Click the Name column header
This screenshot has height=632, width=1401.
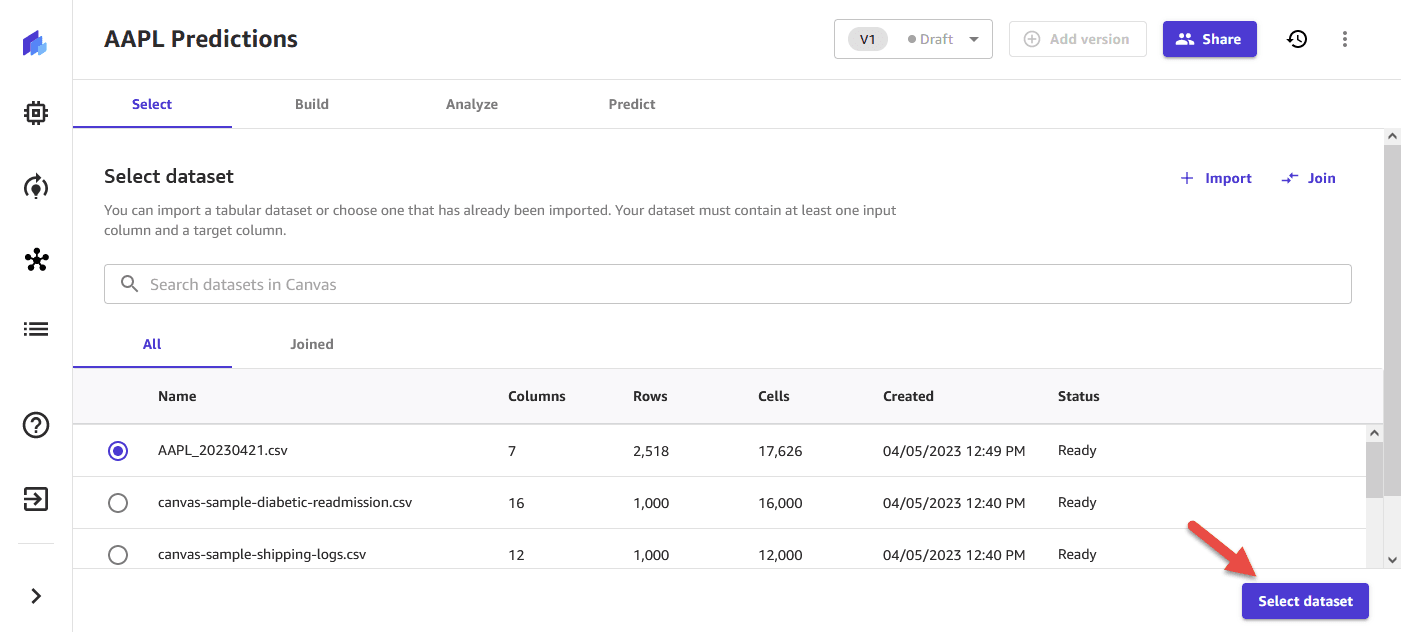[177, 396]
